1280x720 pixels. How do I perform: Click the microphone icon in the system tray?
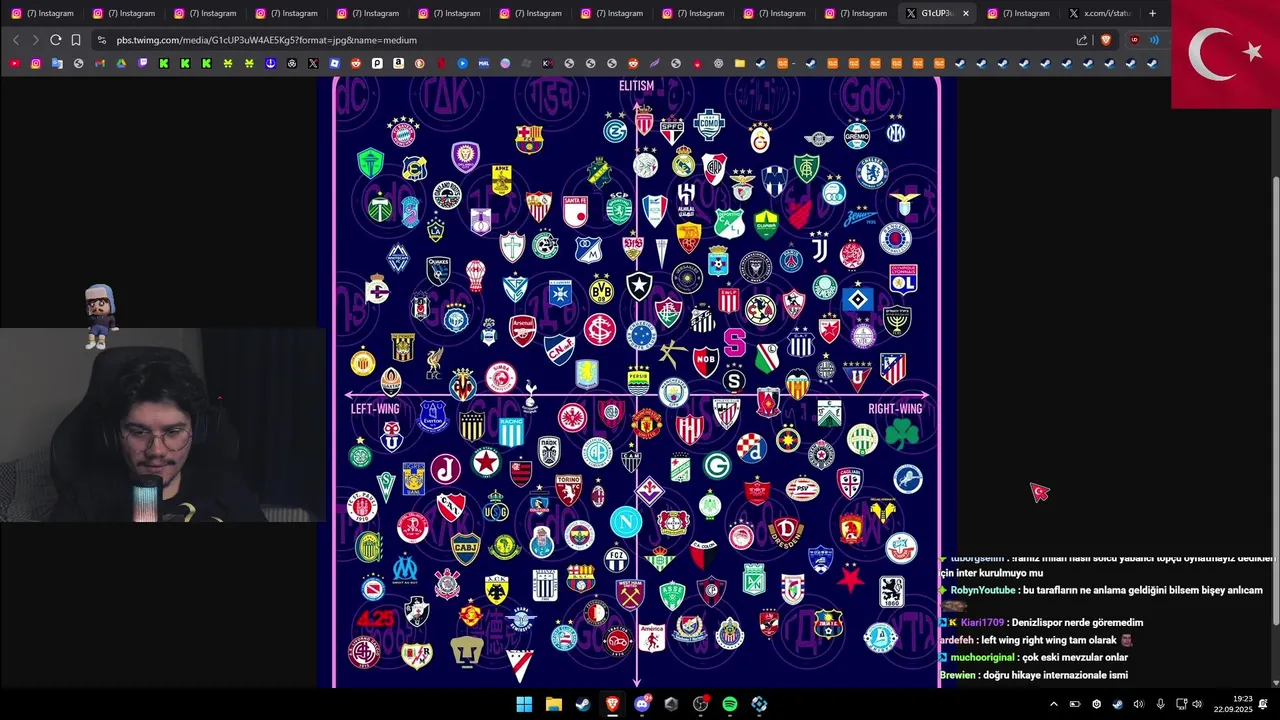[1160, 704]
